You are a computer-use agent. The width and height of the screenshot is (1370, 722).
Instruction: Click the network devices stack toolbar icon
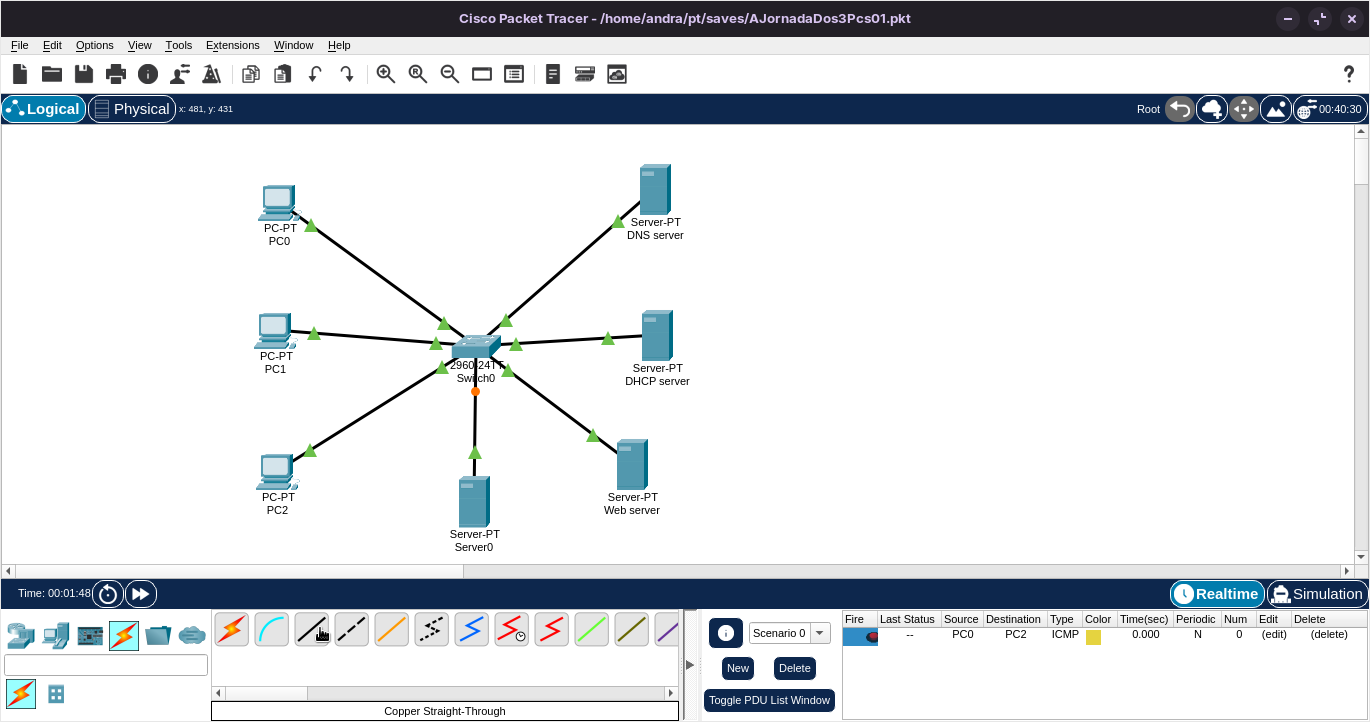pos(585,74)
